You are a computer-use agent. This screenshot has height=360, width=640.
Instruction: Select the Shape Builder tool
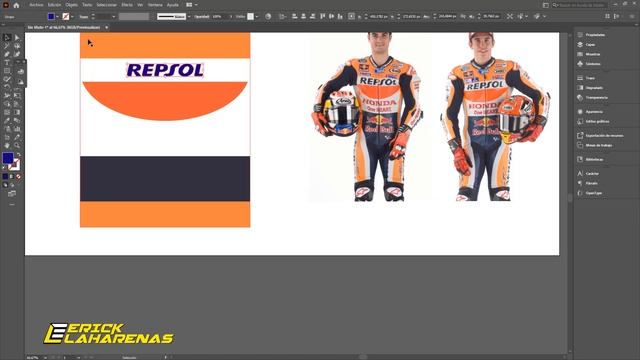(7, 104)
